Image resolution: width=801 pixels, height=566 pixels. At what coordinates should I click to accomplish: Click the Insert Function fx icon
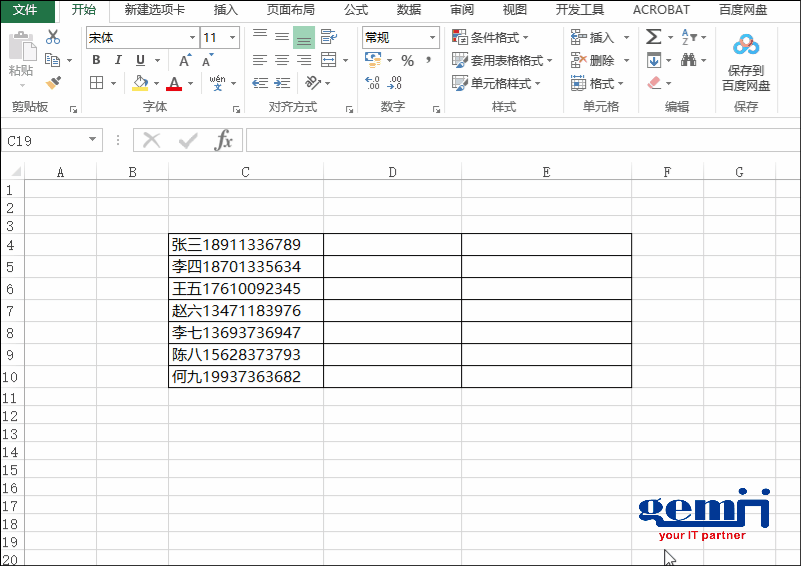pos(224,141)
